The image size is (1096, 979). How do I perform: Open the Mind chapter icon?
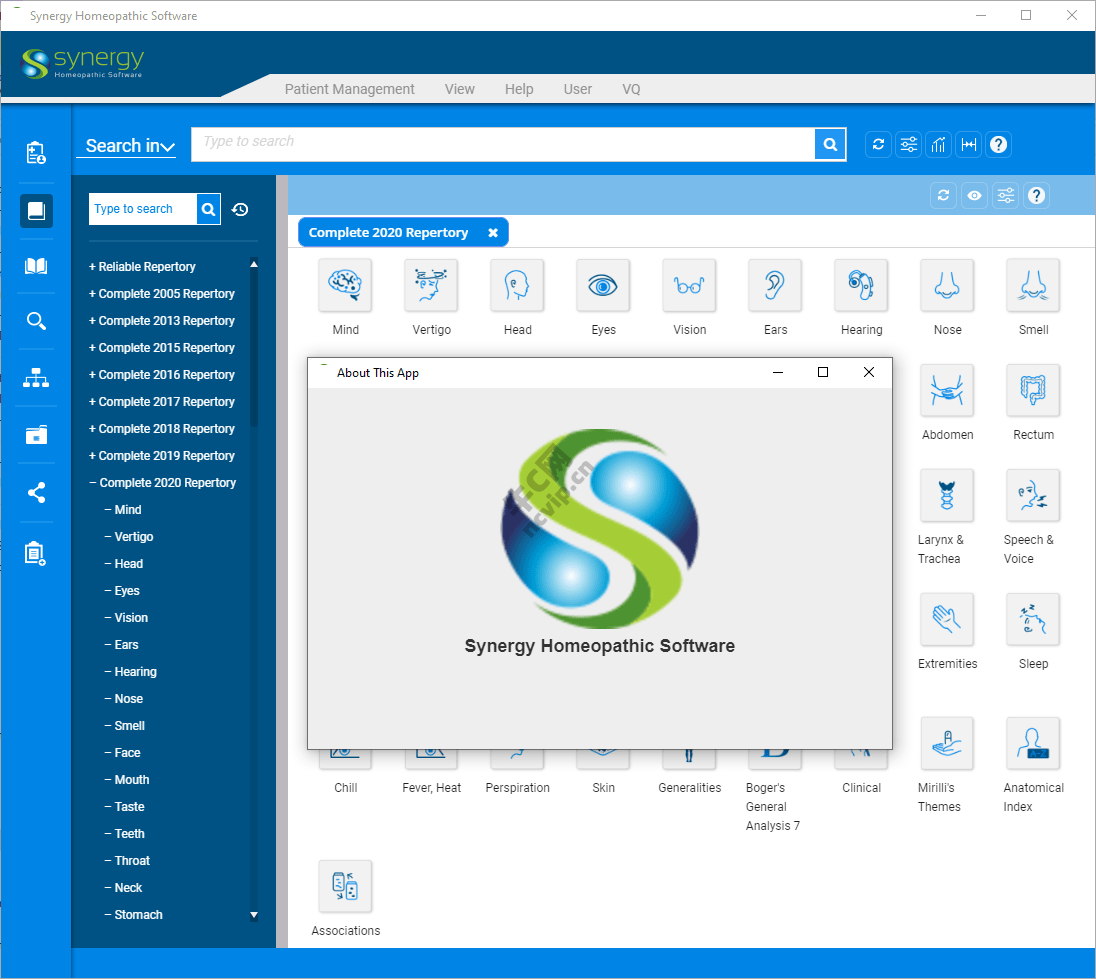(x=345, y=285)
